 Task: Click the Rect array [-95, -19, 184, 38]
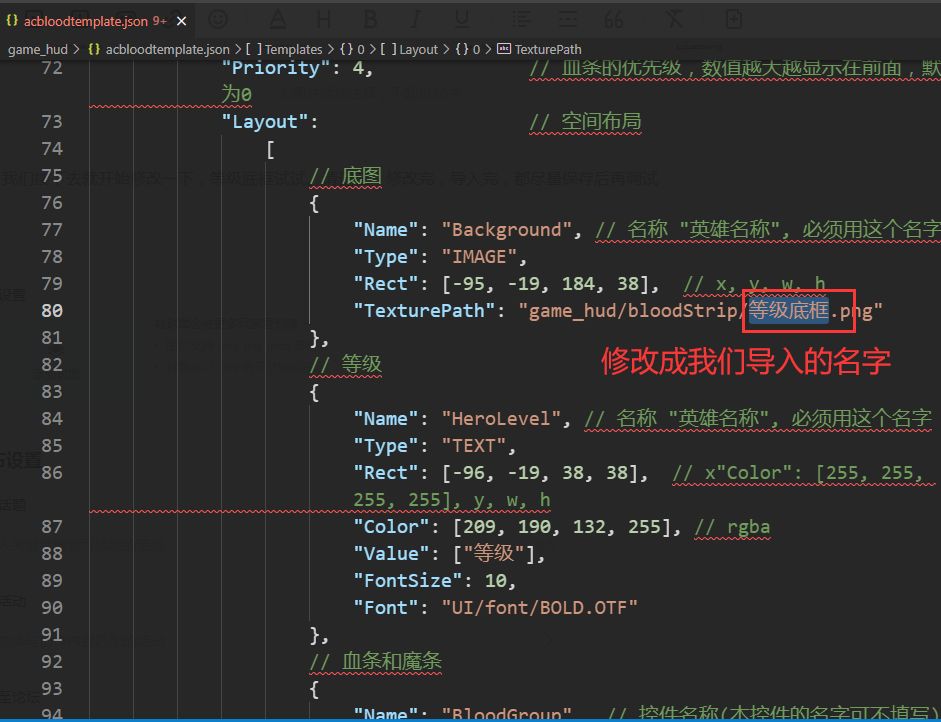[545, 283]
